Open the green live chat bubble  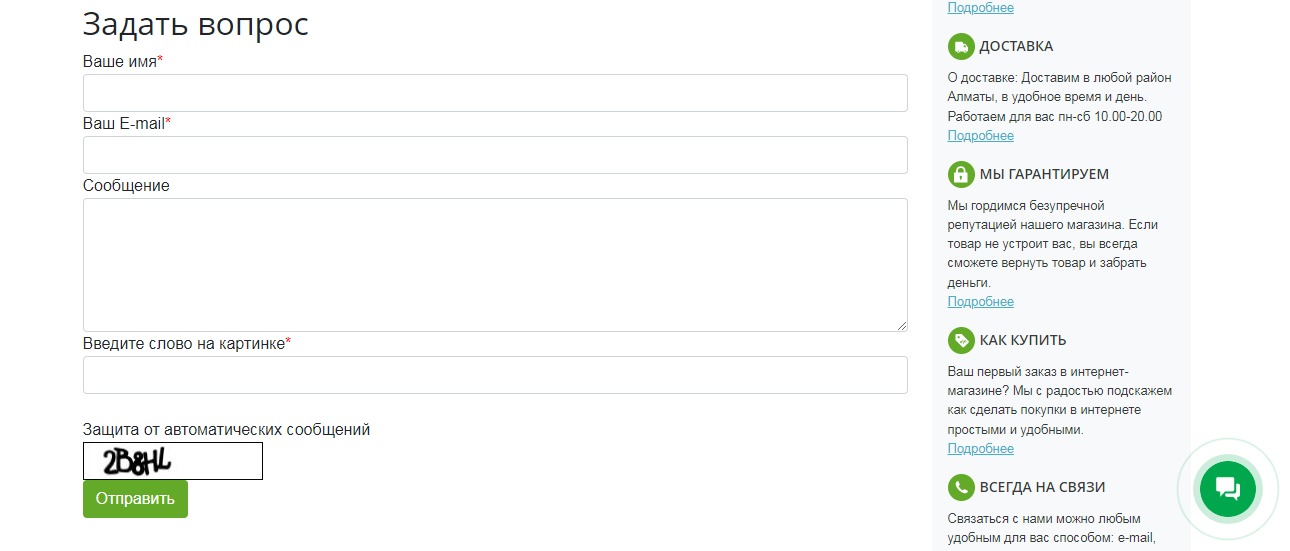(x=1227, y=489)
